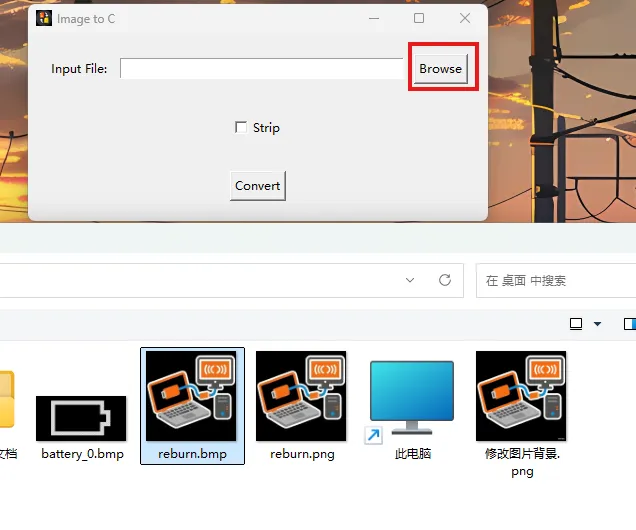Click the Image to C app icon
Viewport: 636px width, 530px height.
coord(44,18)
